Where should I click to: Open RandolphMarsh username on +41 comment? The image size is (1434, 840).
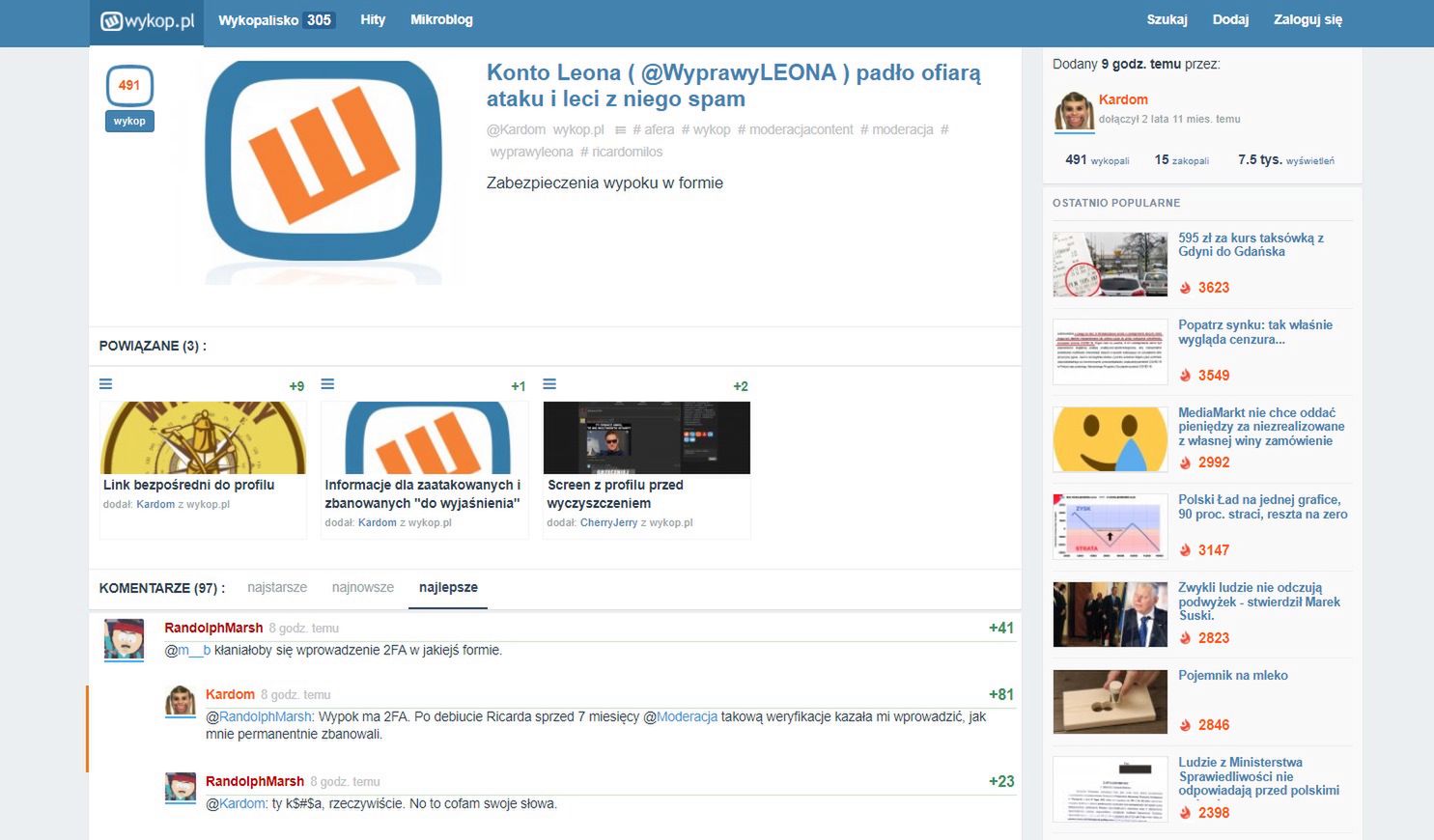pyautogui.click(x=213, y=628)
